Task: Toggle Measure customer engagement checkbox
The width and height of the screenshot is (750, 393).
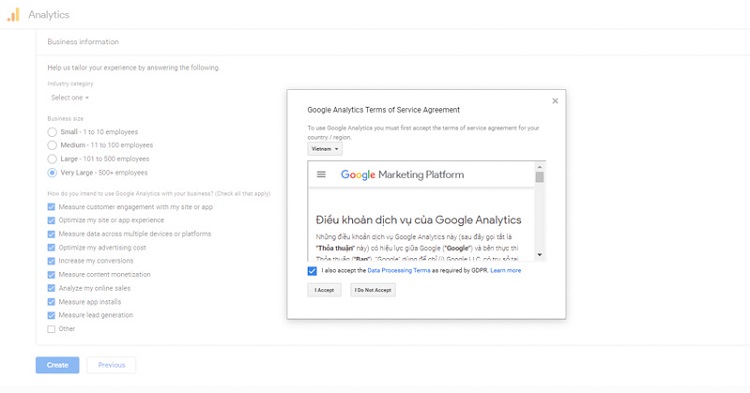Action: (51, 207)
